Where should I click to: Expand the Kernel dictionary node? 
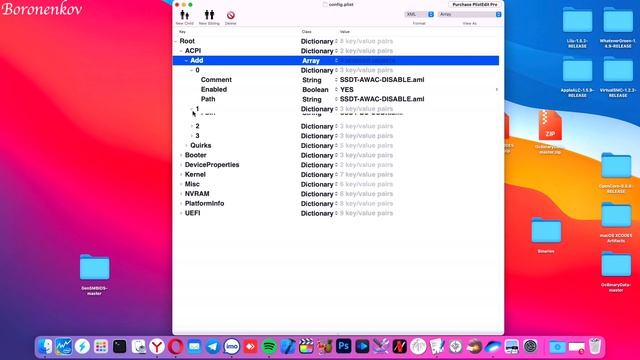[x=181, y=174]
